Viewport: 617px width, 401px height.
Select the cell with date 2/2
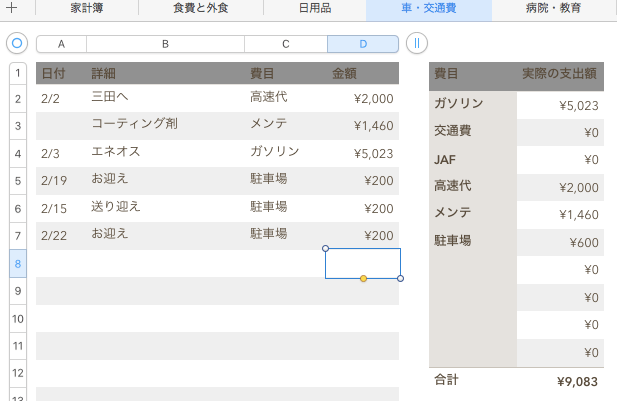click(x=61, y=98)
